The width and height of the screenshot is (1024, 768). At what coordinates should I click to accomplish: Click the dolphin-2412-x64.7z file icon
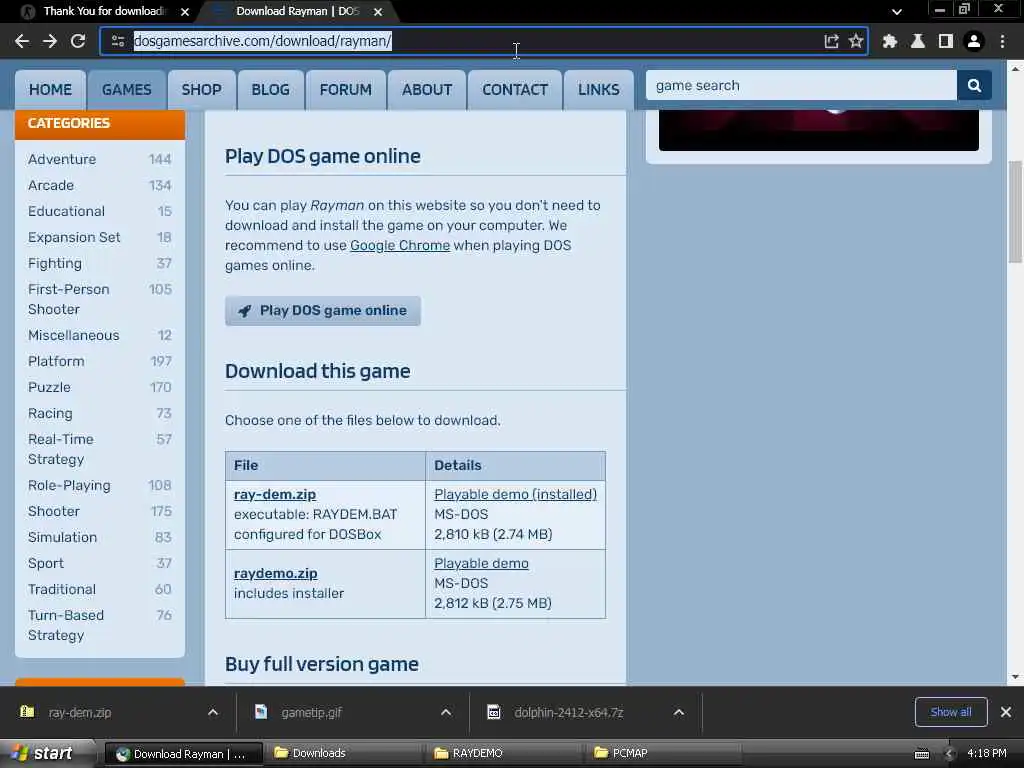click(x=494, y=711)
